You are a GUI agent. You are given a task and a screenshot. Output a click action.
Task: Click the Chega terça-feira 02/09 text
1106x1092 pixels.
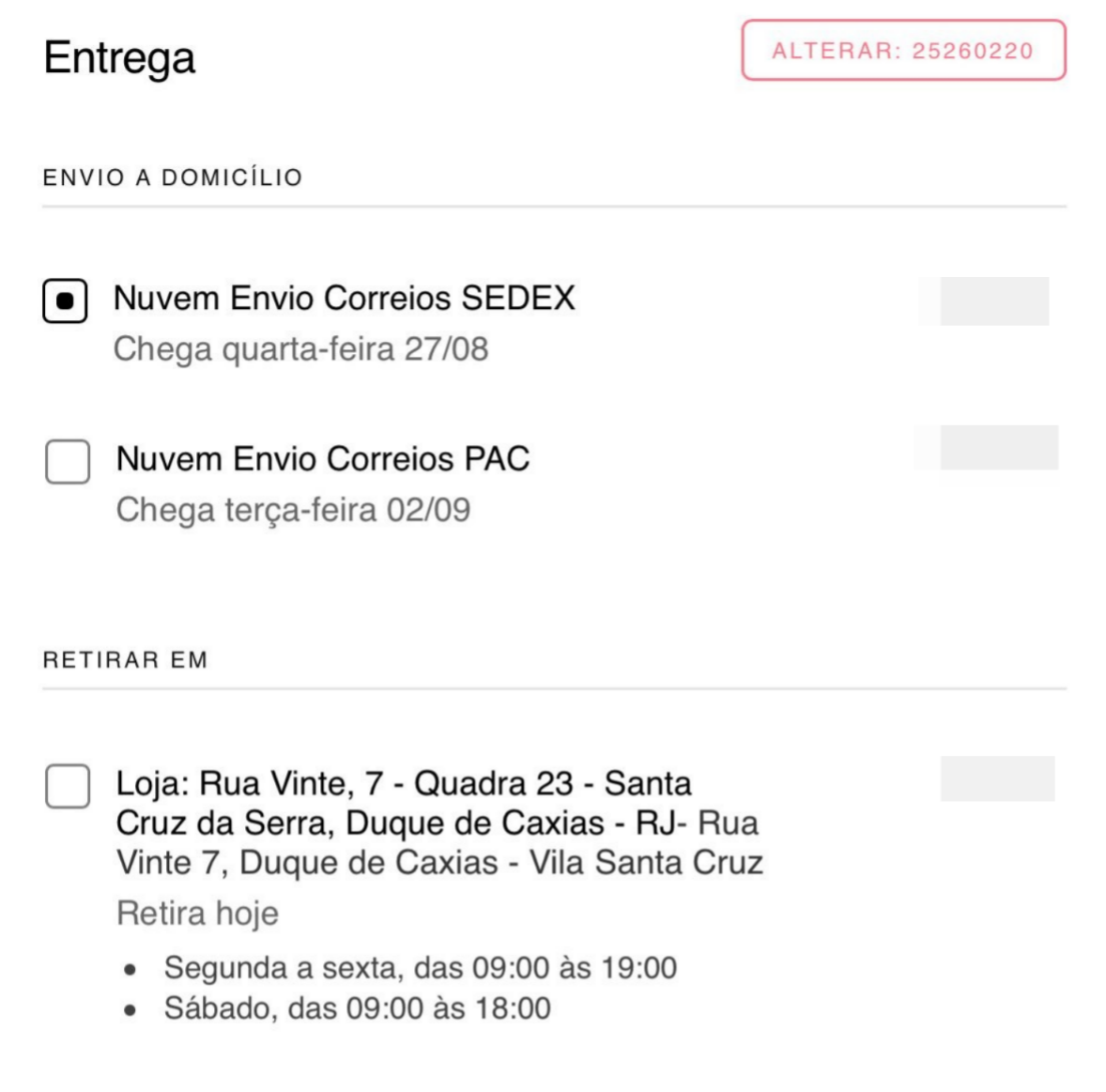click(294, 510)
